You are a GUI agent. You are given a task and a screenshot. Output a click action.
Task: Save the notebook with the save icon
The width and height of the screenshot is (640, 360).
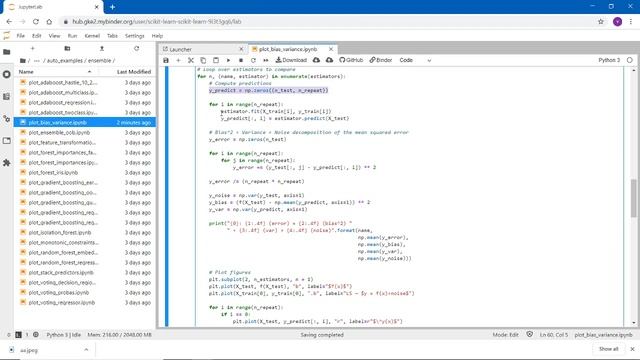(166, 60)
